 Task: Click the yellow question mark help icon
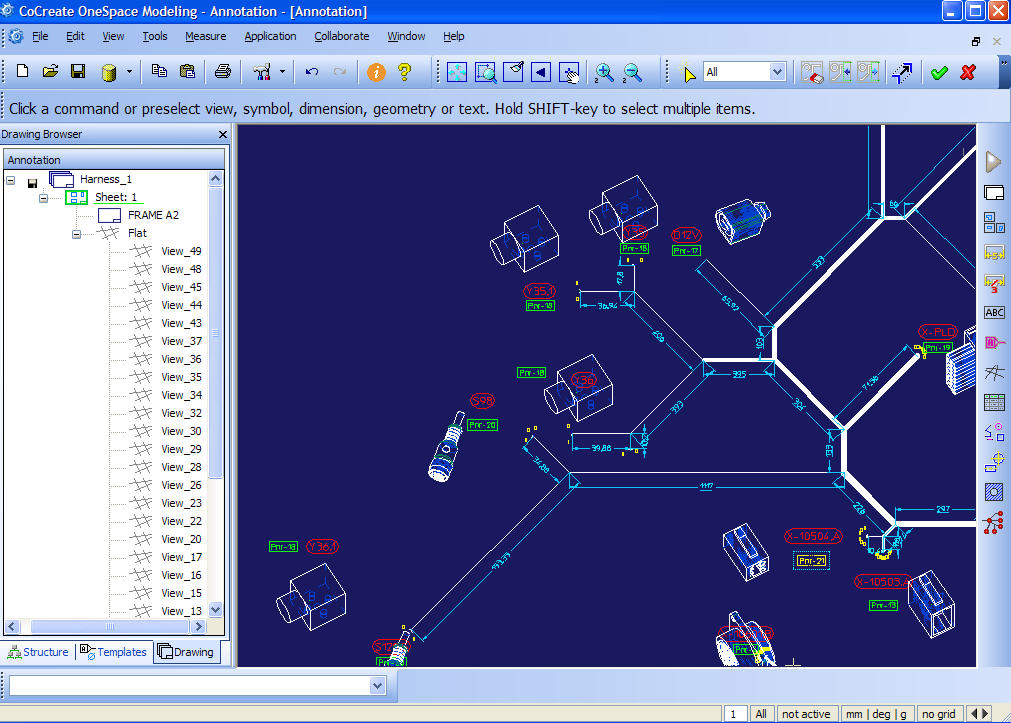point(404,72)
